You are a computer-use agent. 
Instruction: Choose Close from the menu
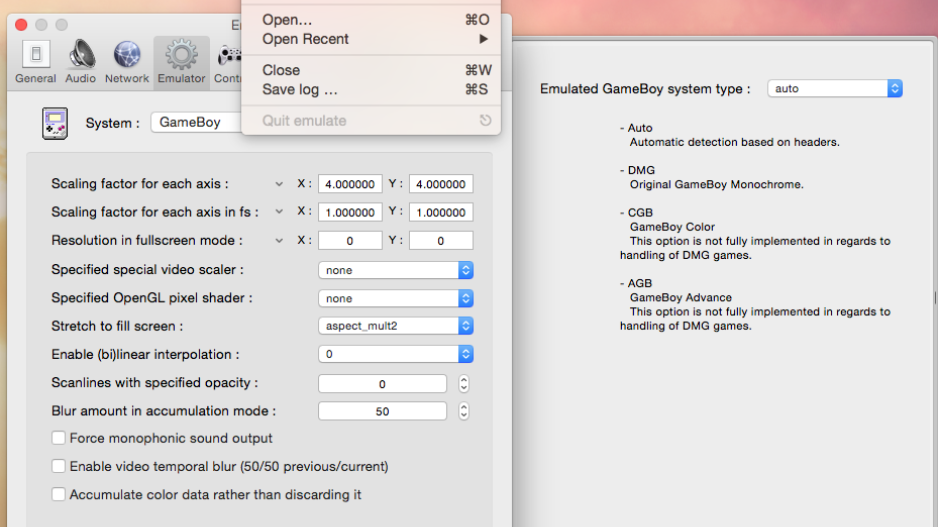coord(371,70)
